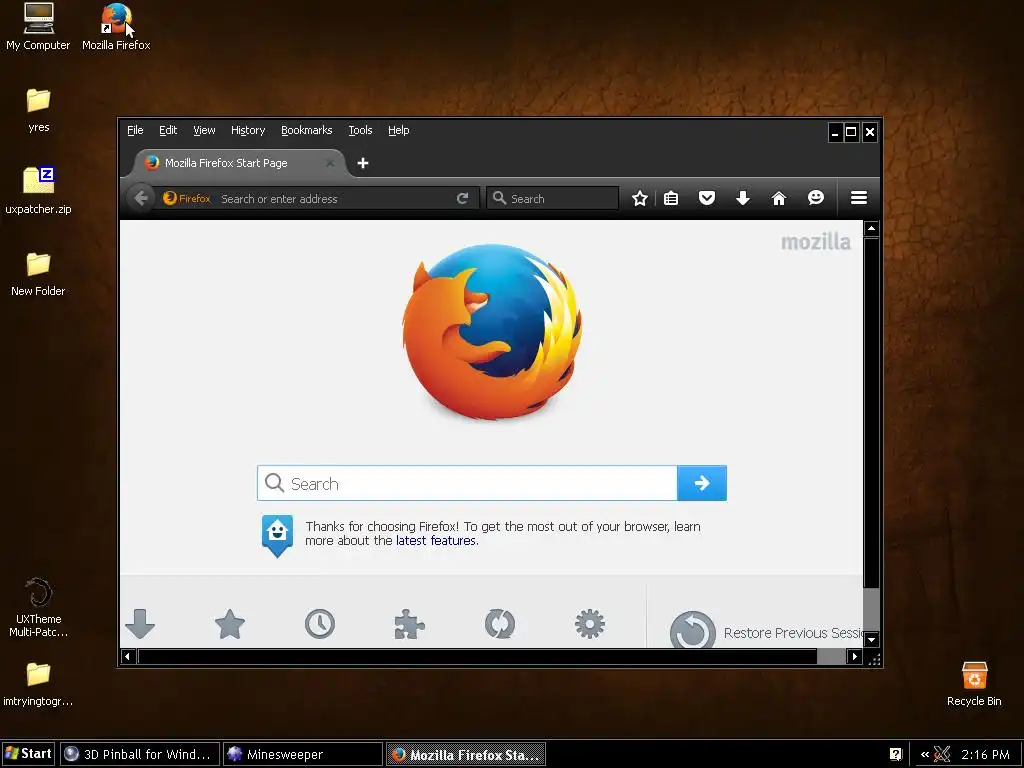The height and width of the screenshot is (768, 1024).
Task: Click the mozilla wordmark link
Action: [816, 242]
